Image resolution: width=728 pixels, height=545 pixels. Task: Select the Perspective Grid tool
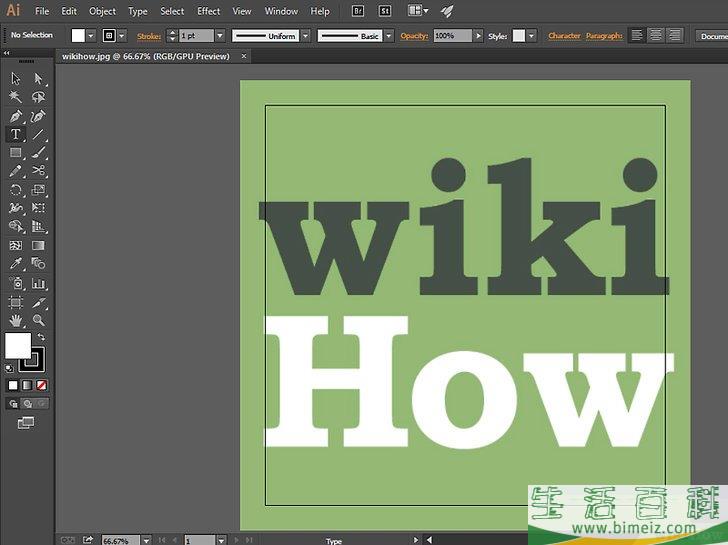coord(38,227)
